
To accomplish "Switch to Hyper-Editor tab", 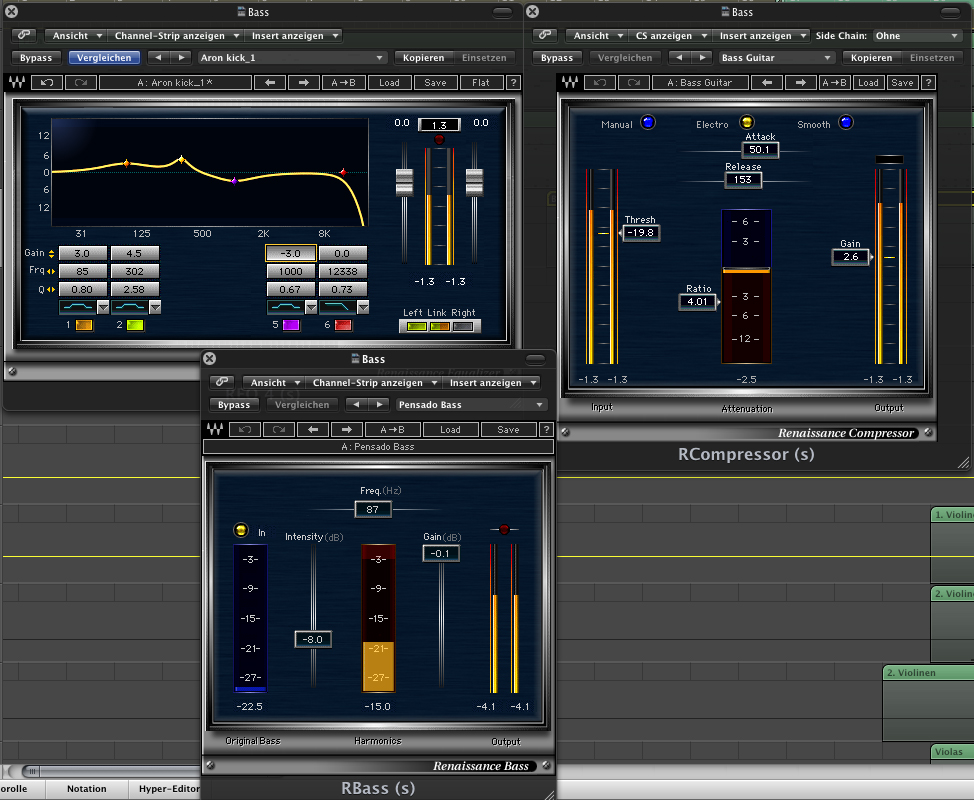I will pos(169,789).
